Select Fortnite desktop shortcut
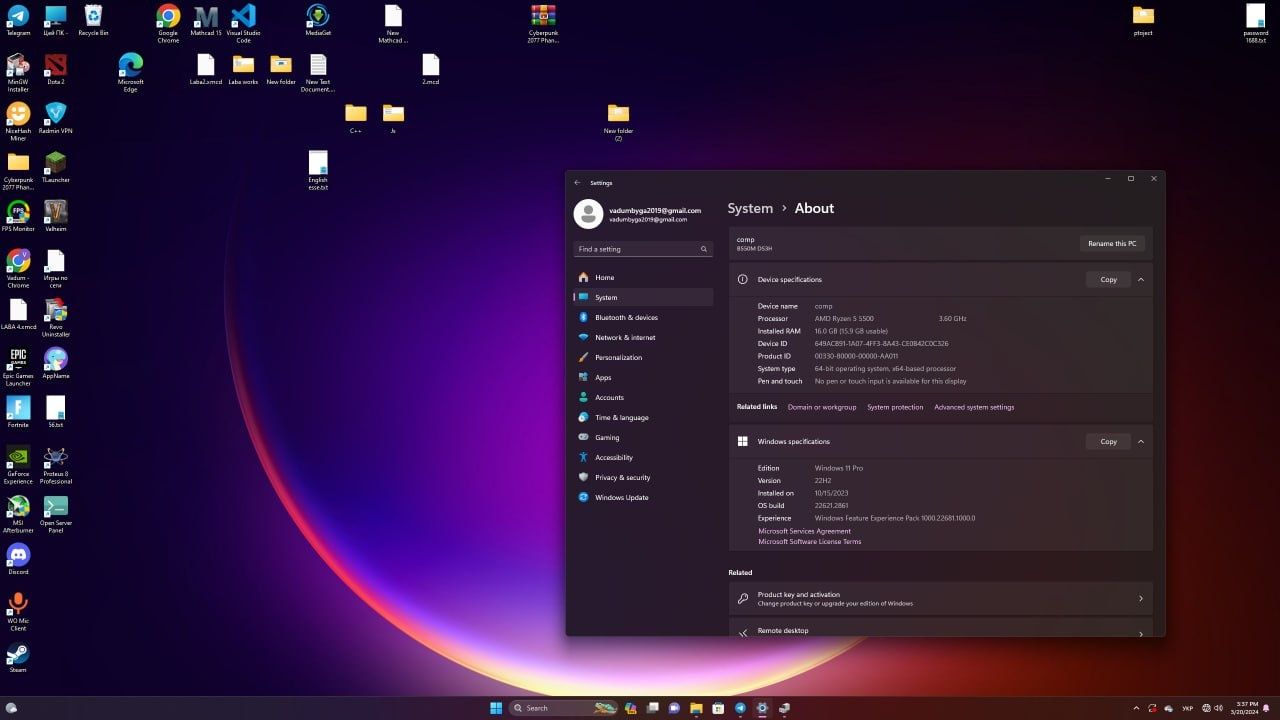The image size is (1280, 720). pyautogui.click(x=18, y=413)
